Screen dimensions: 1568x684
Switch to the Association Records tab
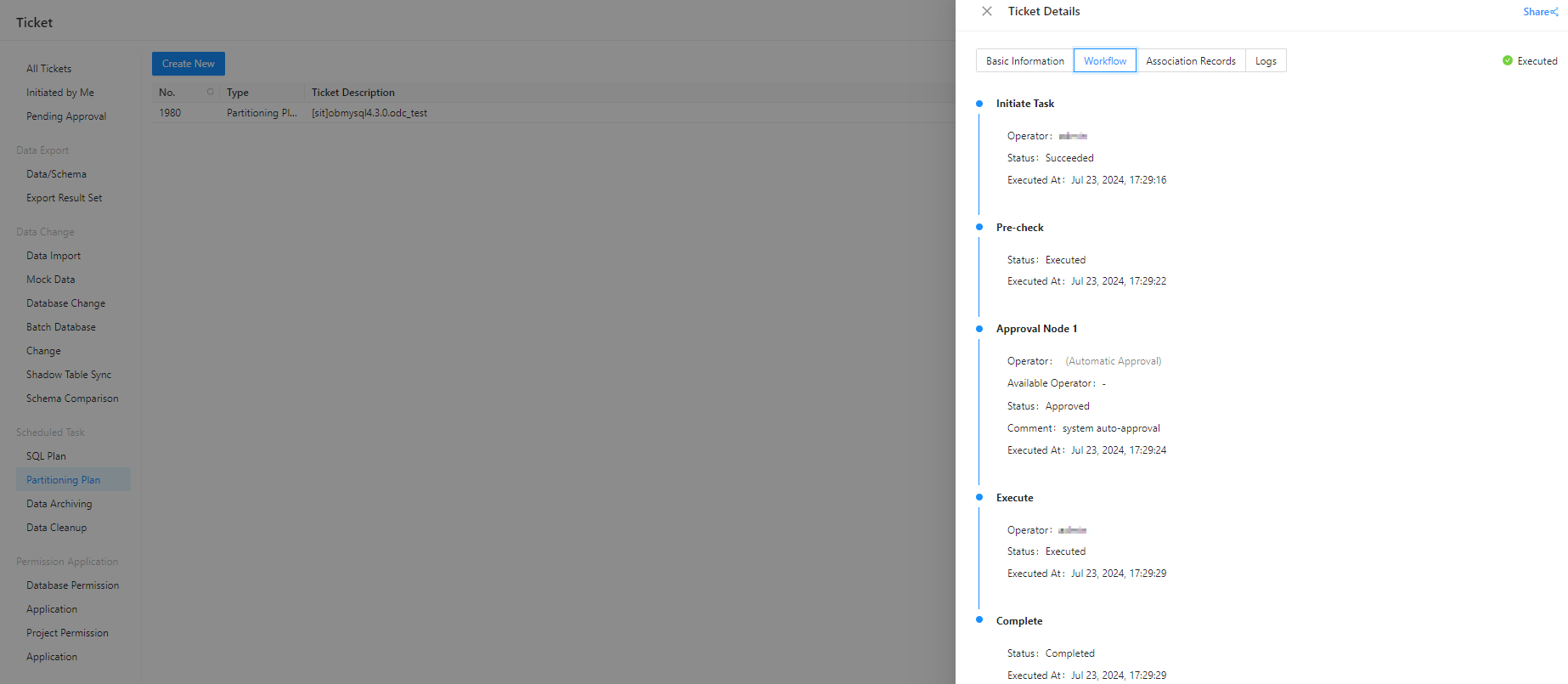coord(1190,61)
